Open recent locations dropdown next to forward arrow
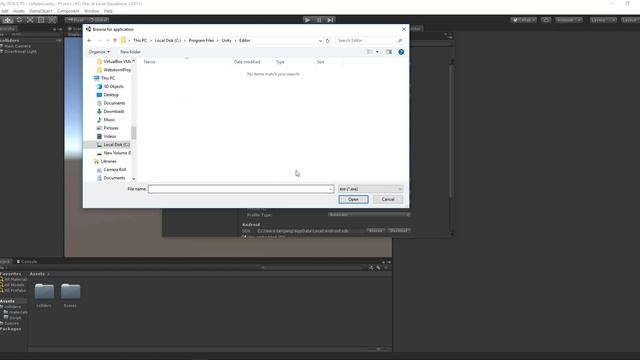The width and height of the screenshot is (640, 360). (108, 40)
